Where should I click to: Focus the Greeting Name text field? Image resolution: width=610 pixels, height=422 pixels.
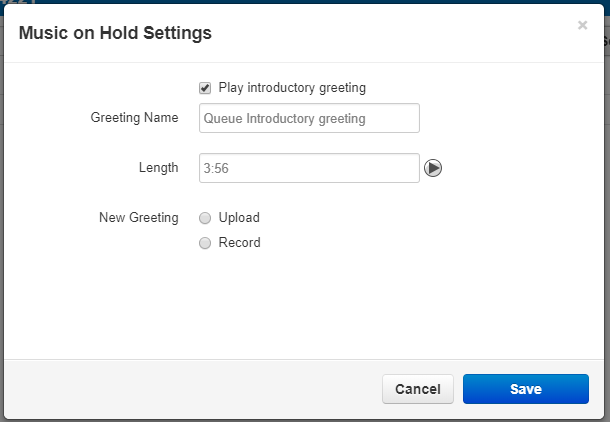click(x=309, y=118)
